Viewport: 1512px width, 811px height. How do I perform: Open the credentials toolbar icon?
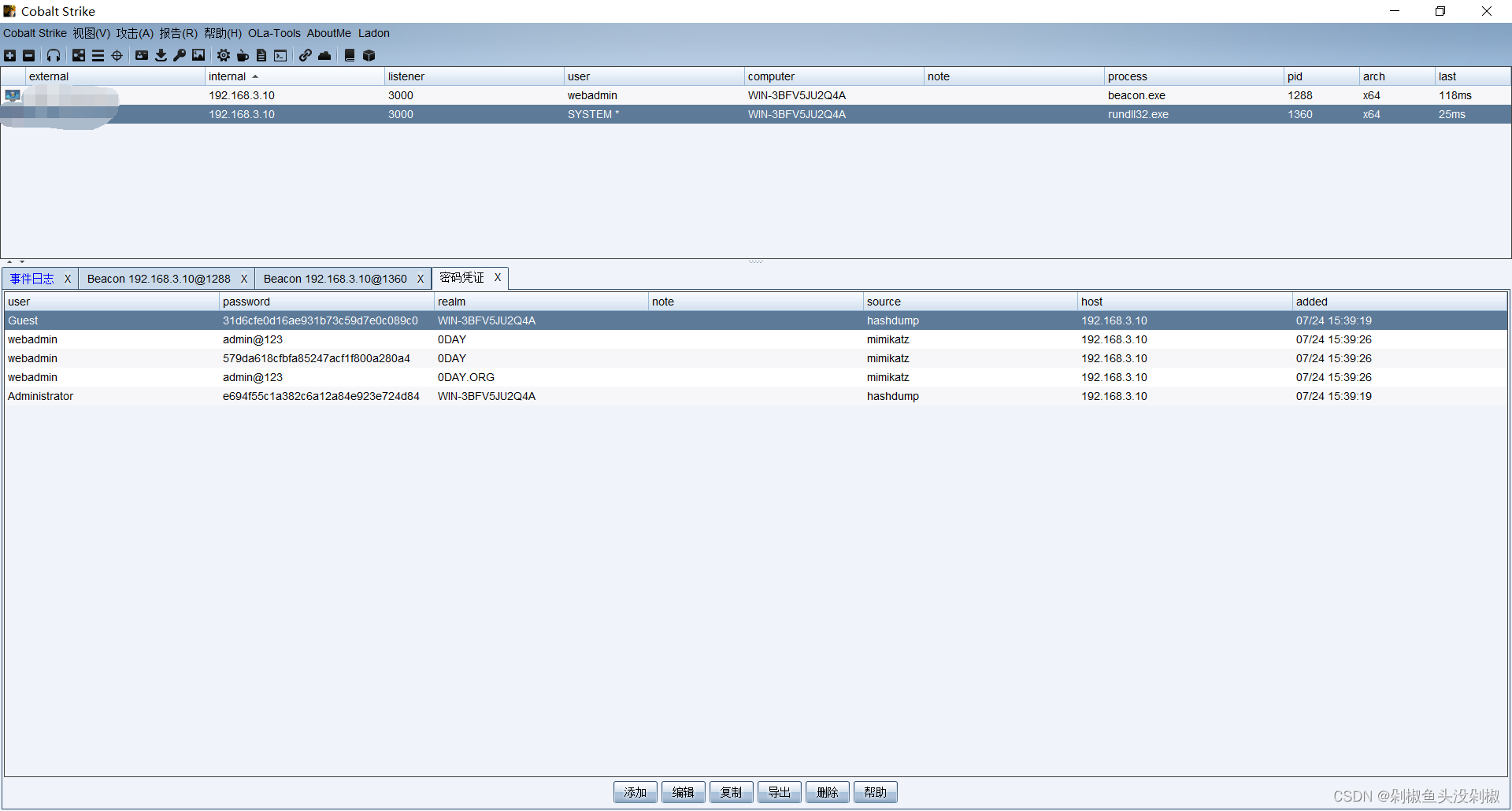tap(142, 55)
